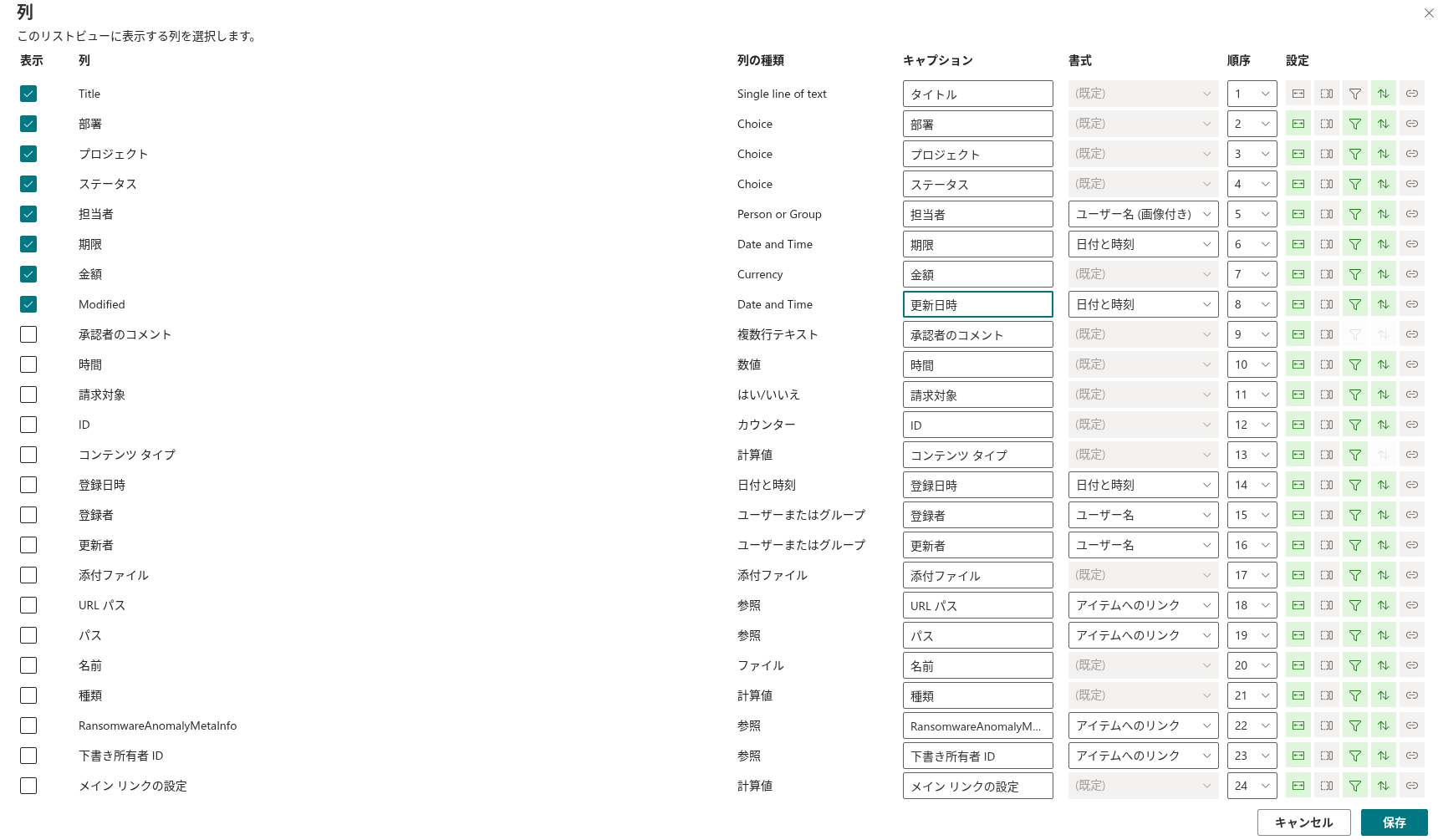
Task: Click the dashed column icon in the ID row
Action: pos(1327,425)
